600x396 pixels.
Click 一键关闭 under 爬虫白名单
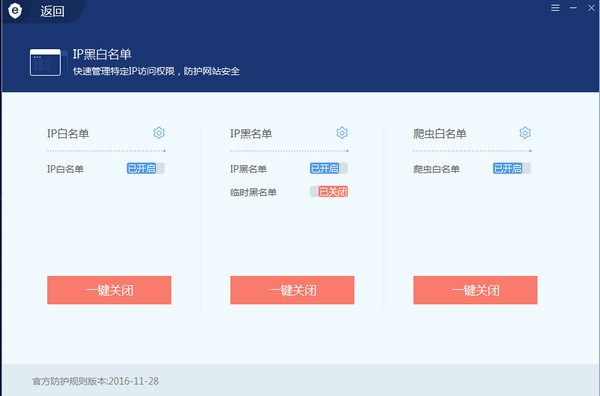point(475,290)
